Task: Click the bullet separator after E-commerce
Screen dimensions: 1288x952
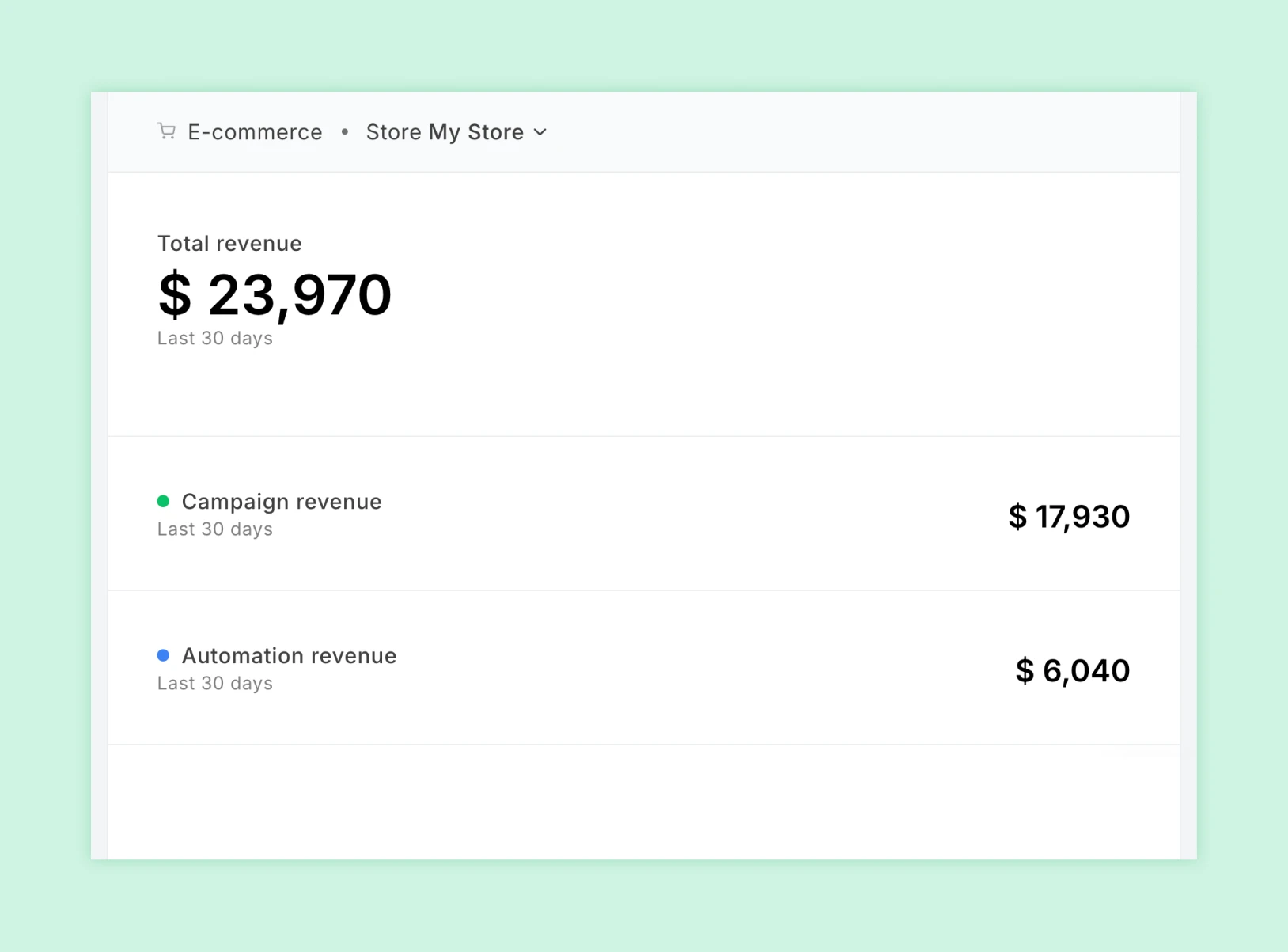Action: coord(345,132)
